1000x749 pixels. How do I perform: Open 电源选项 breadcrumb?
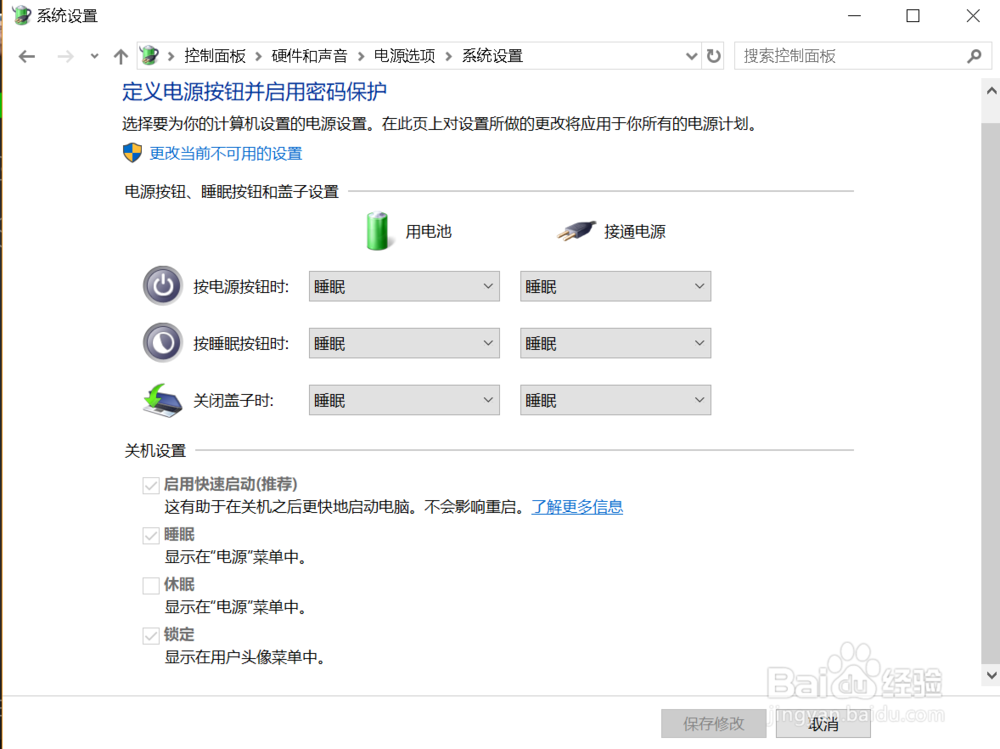[404, 56]
